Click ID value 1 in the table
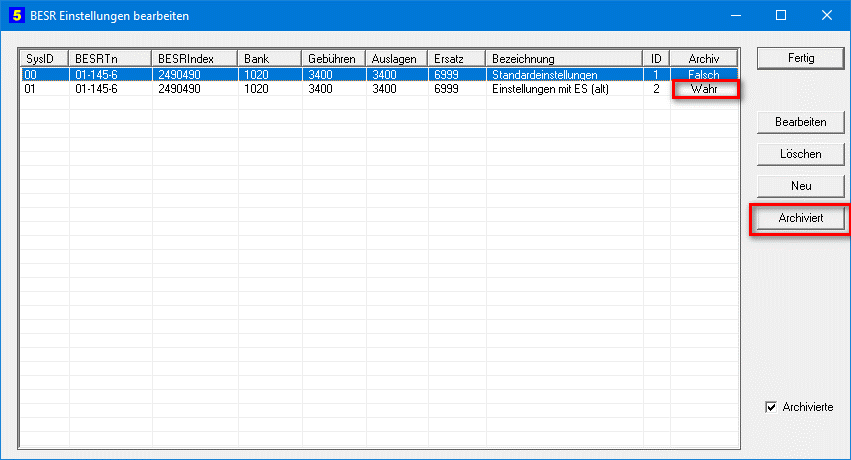Image resolution: width=851 pixels, height=460 pixels. (x=656, y=75)
